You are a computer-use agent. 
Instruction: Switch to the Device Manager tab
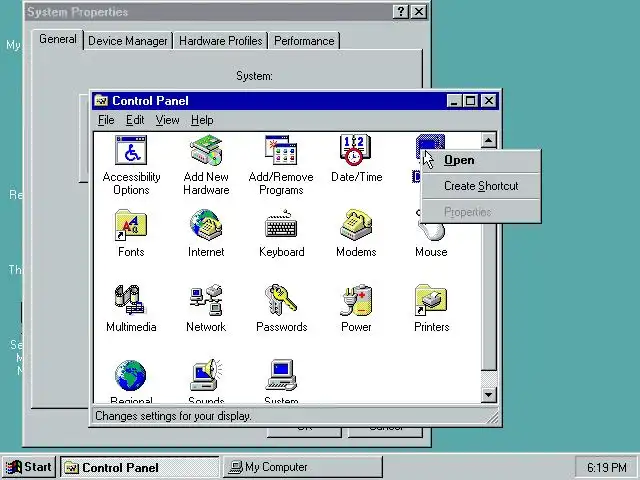128,41
